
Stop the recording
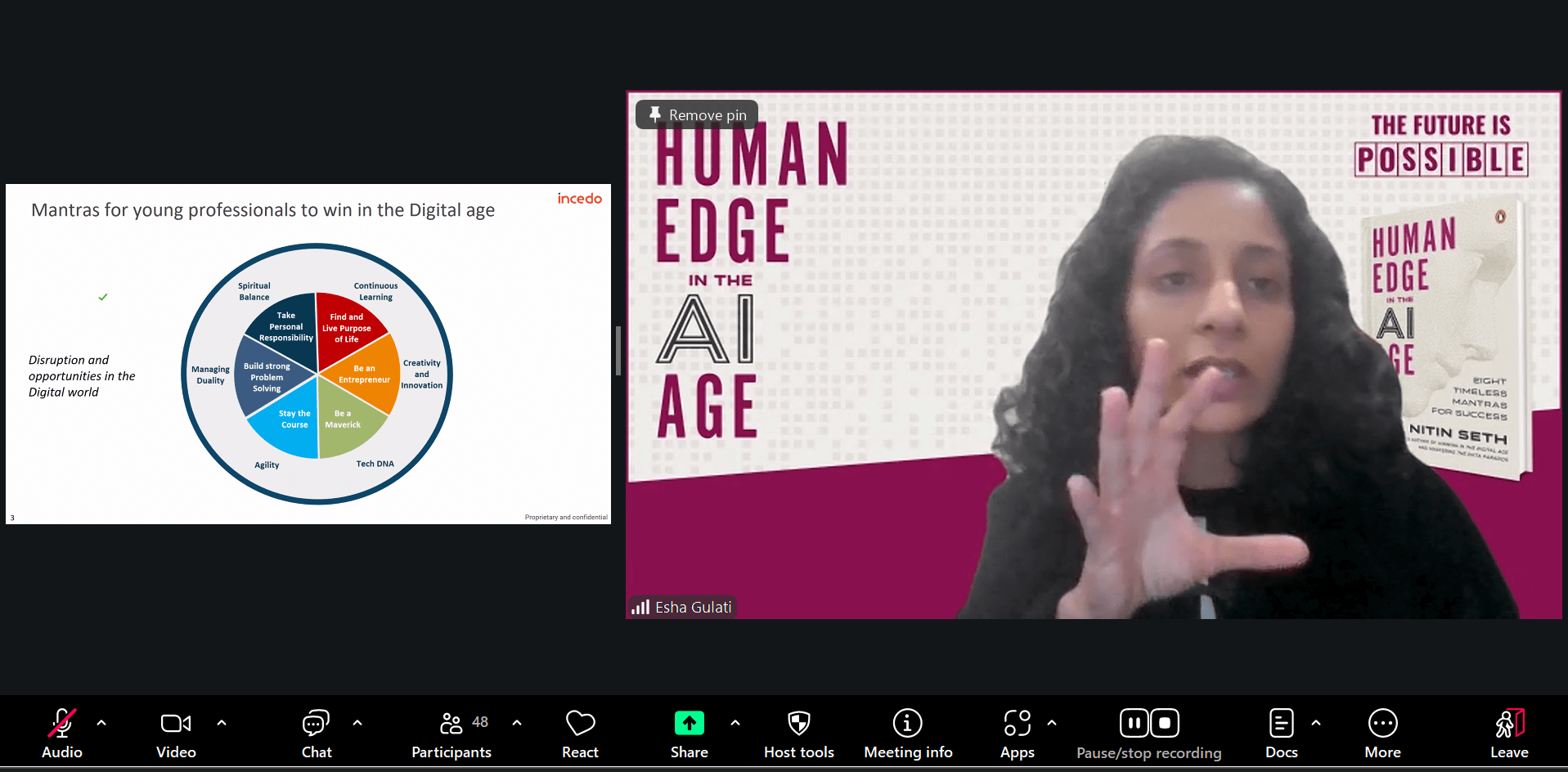point(1165,723)
